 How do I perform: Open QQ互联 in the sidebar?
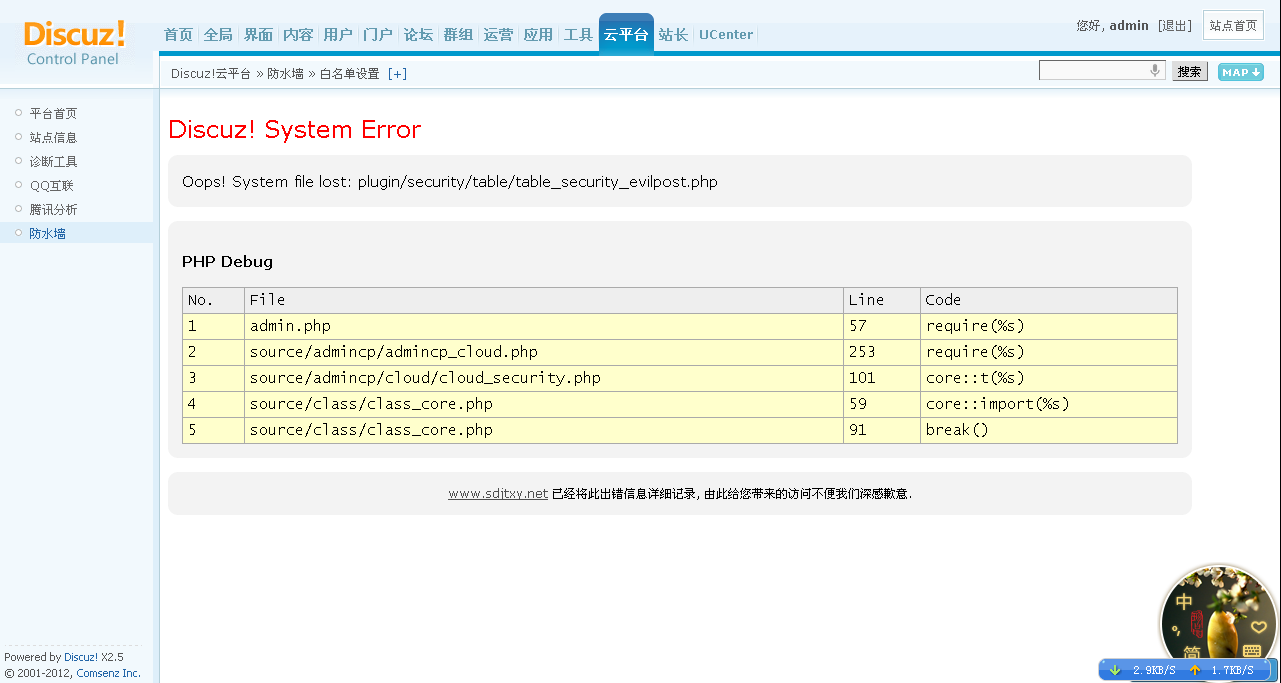click(x=51, y=186)
